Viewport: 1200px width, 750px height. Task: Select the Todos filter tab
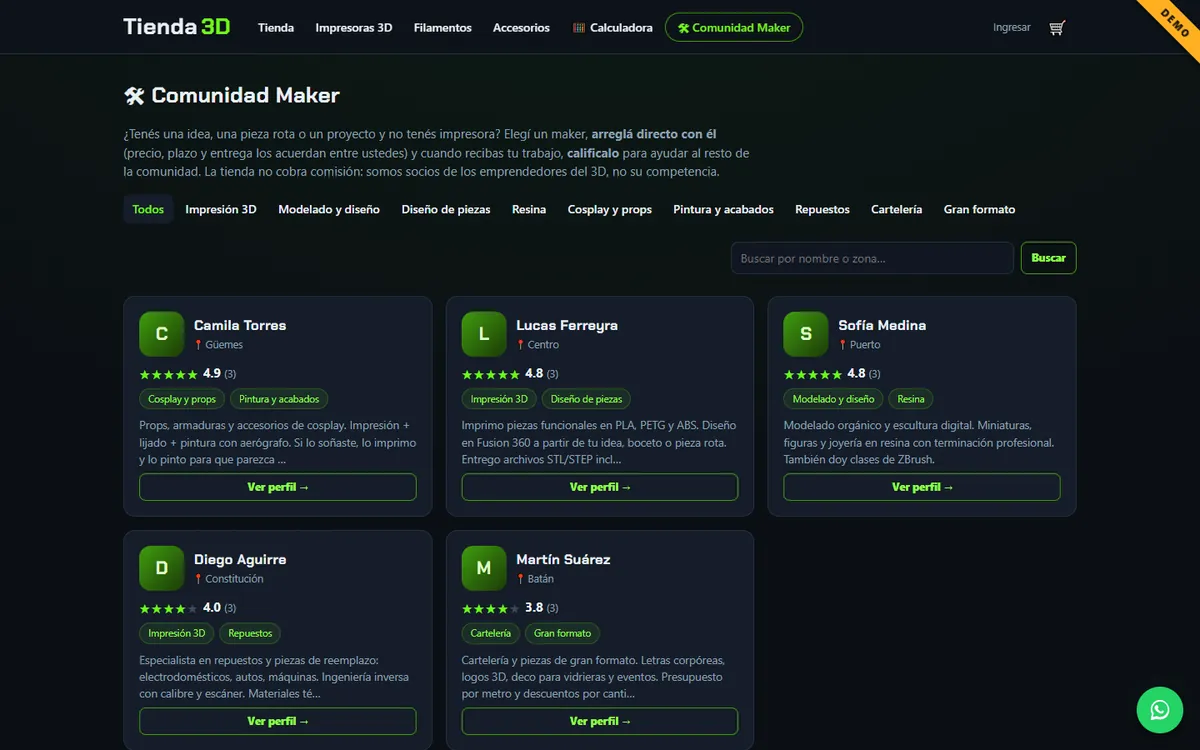coord(148,209)
